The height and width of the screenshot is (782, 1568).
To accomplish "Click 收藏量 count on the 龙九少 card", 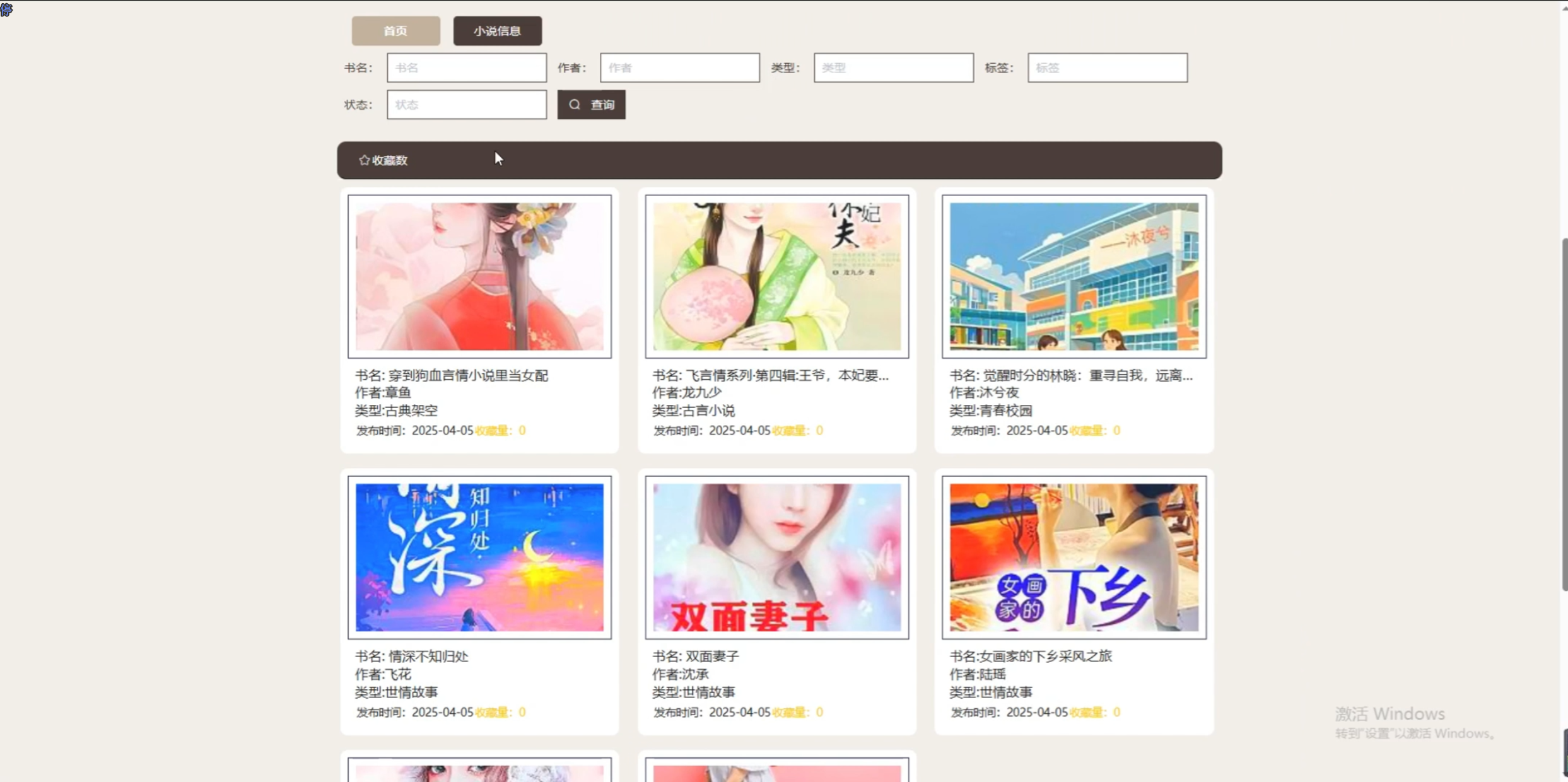I will pyautogui.click(x=798, y=431).
